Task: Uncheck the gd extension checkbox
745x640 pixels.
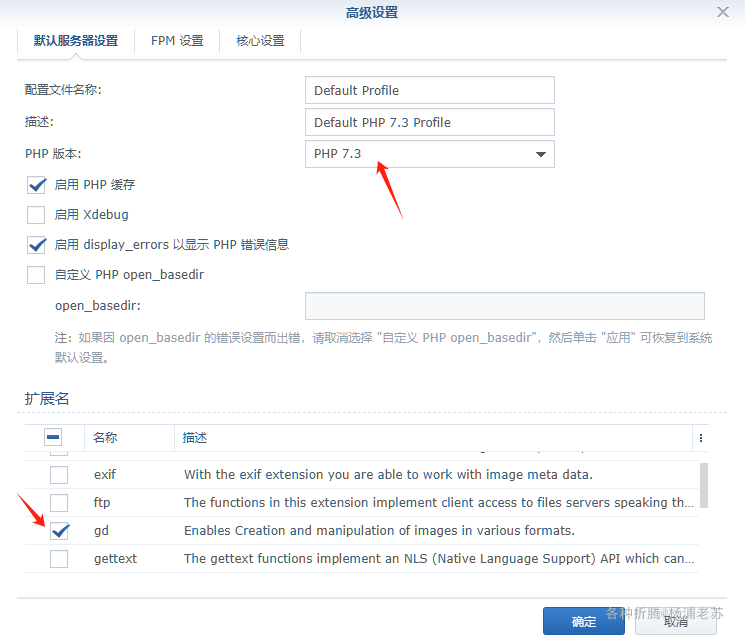Action: [x=59, y=531]
